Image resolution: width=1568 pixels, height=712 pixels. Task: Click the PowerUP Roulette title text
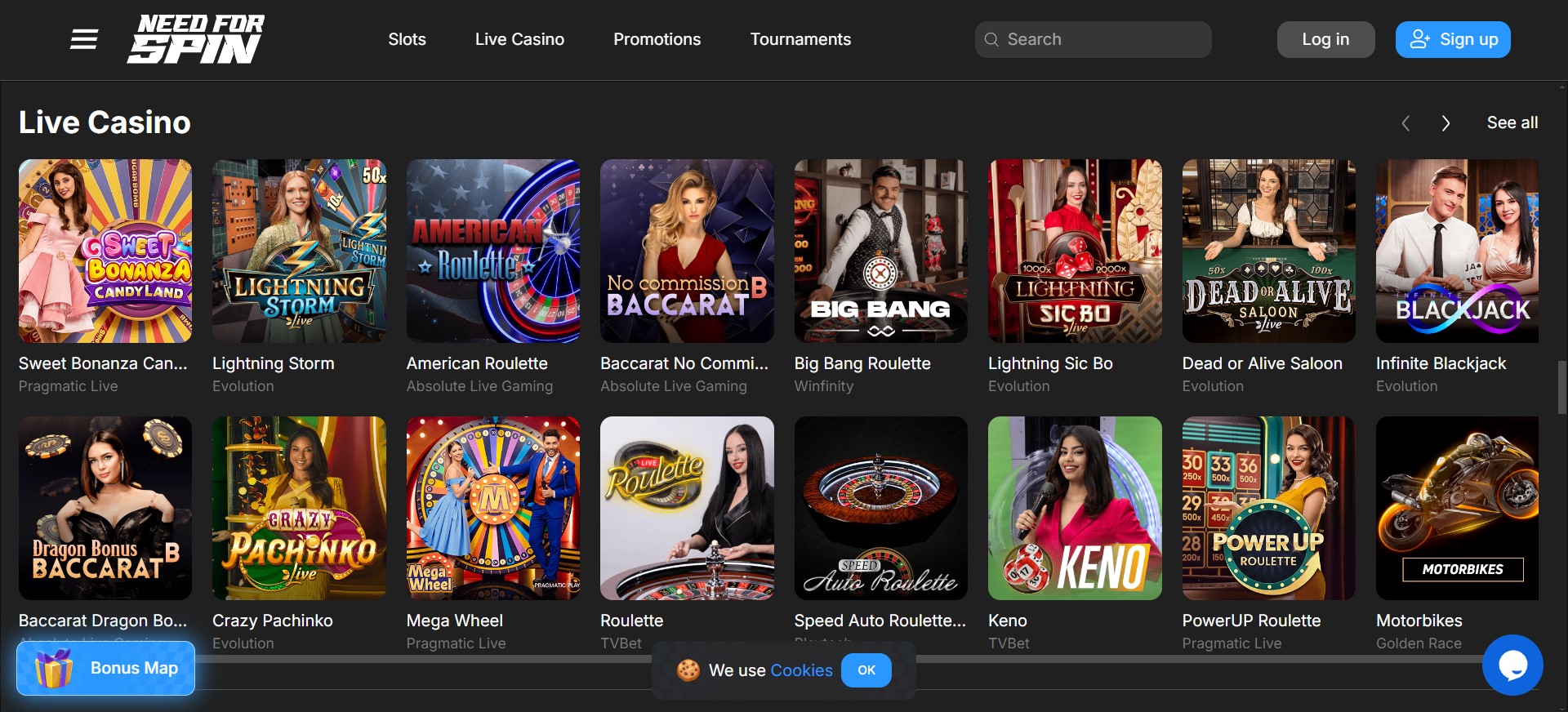point(1251,621)
